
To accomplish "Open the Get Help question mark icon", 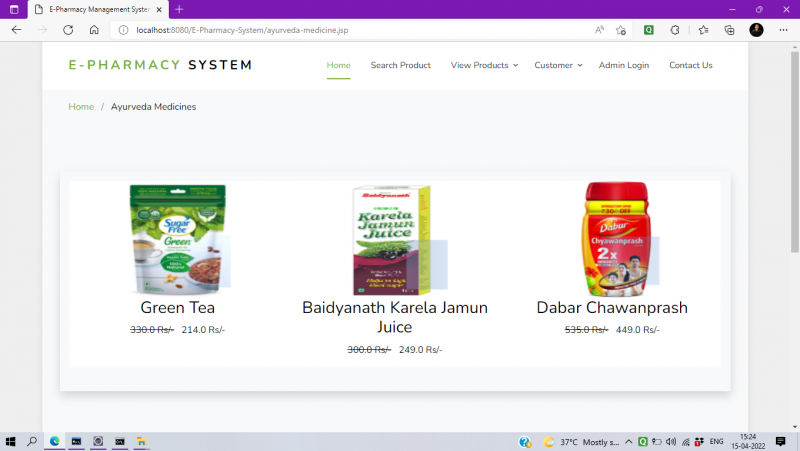I will point(525,442).
